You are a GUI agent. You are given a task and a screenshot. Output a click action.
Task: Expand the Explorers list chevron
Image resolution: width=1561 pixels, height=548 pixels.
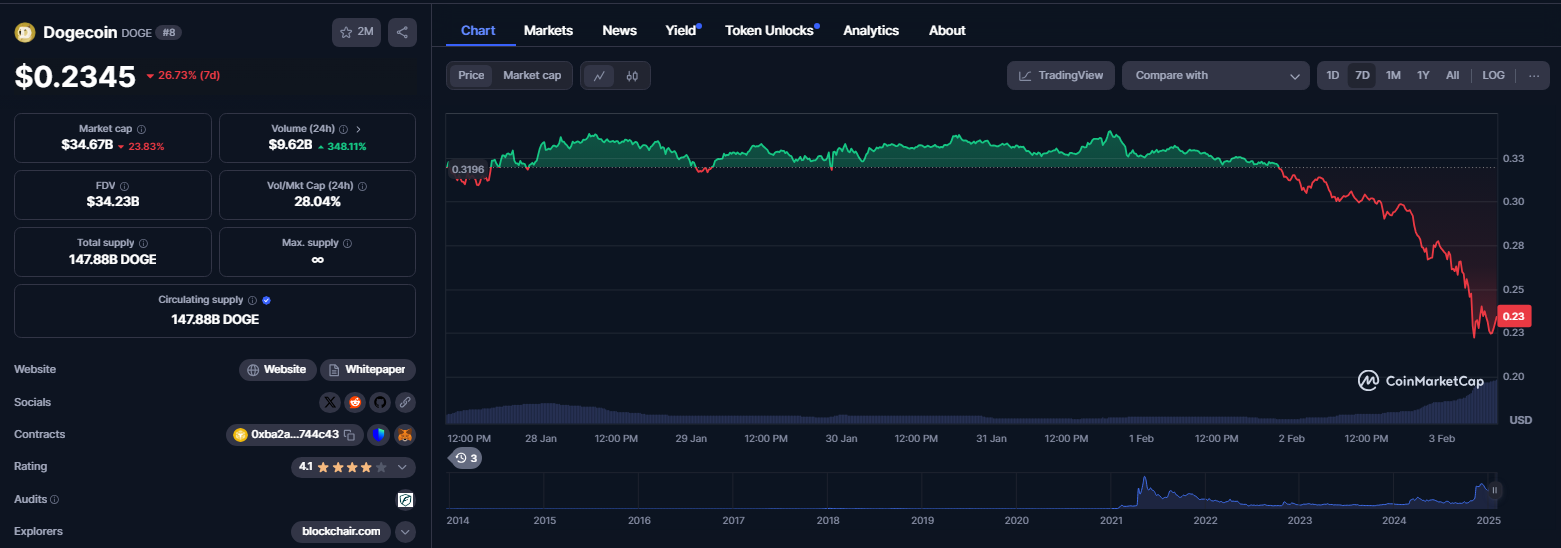click(405, 532)
